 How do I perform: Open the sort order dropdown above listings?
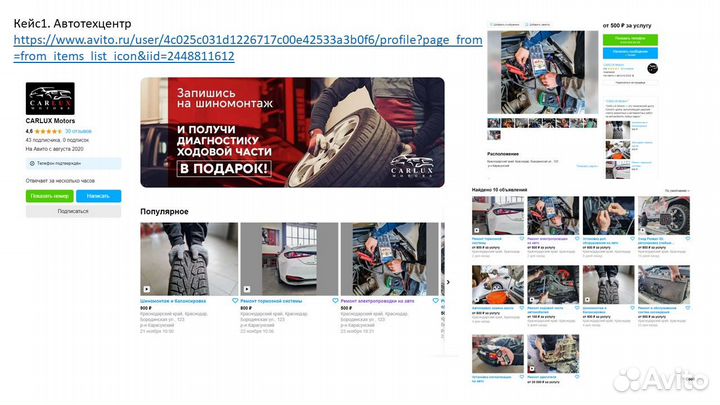tap(677, 189)
